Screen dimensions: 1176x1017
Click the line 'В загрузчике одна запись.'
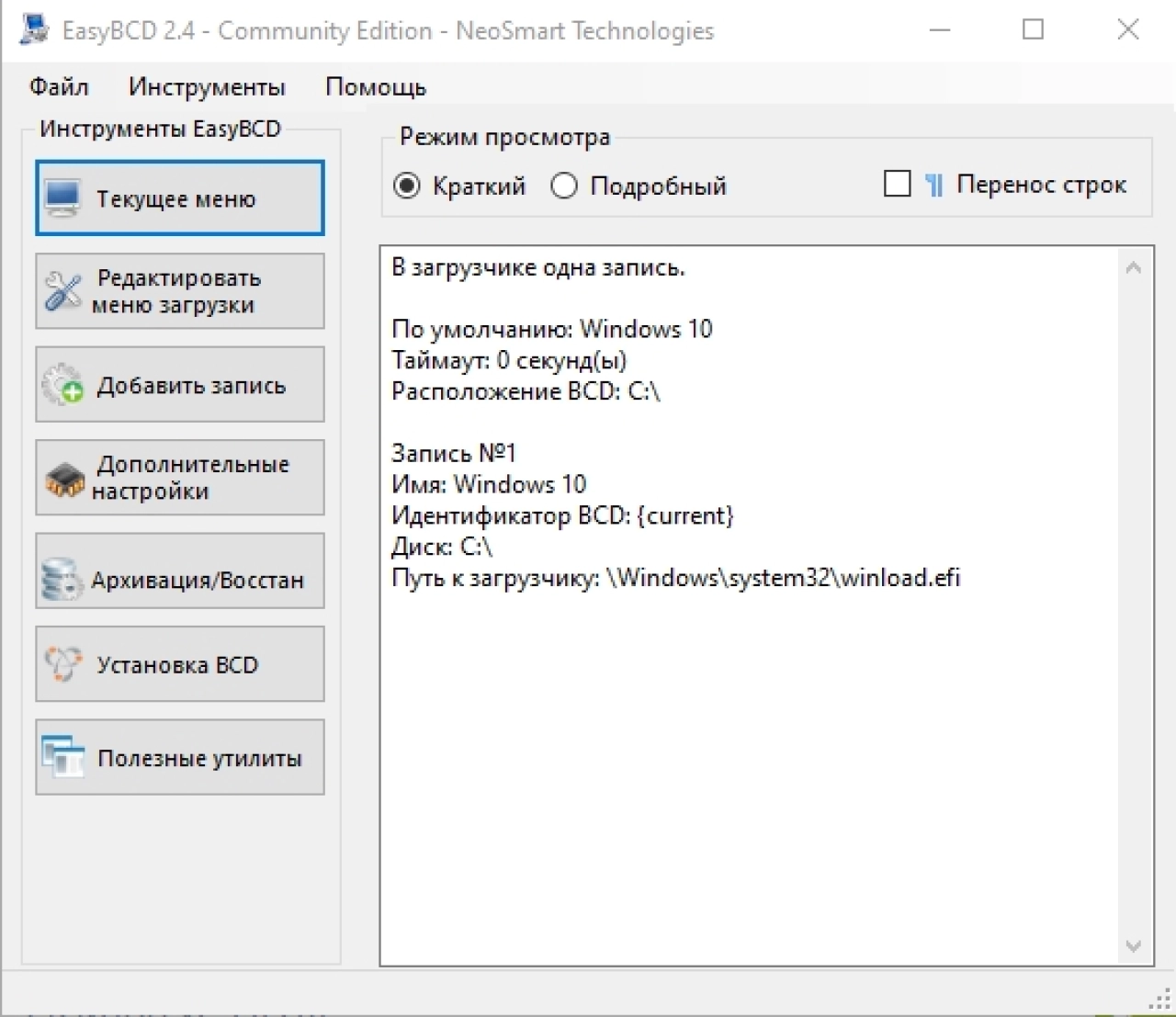click(538, 268)
